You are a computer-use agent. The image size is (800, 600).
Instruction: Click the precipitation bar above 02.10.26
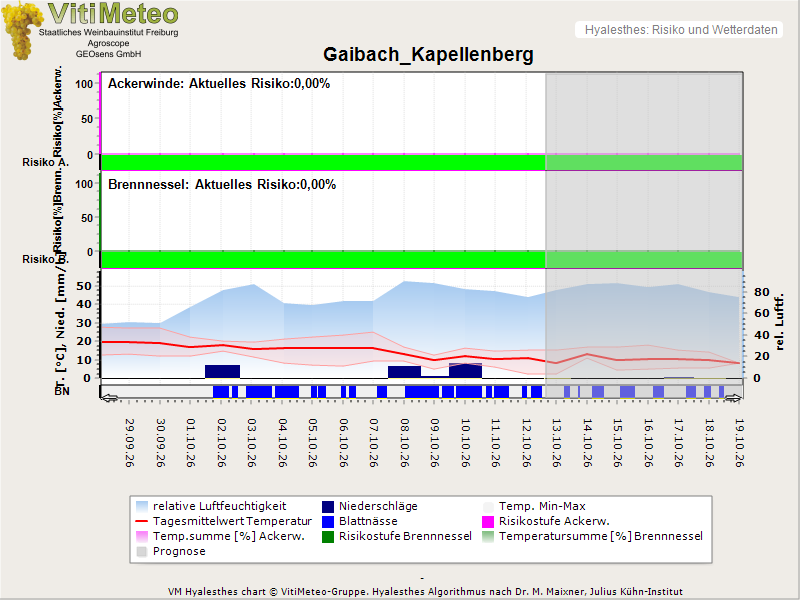click(222, 371)
